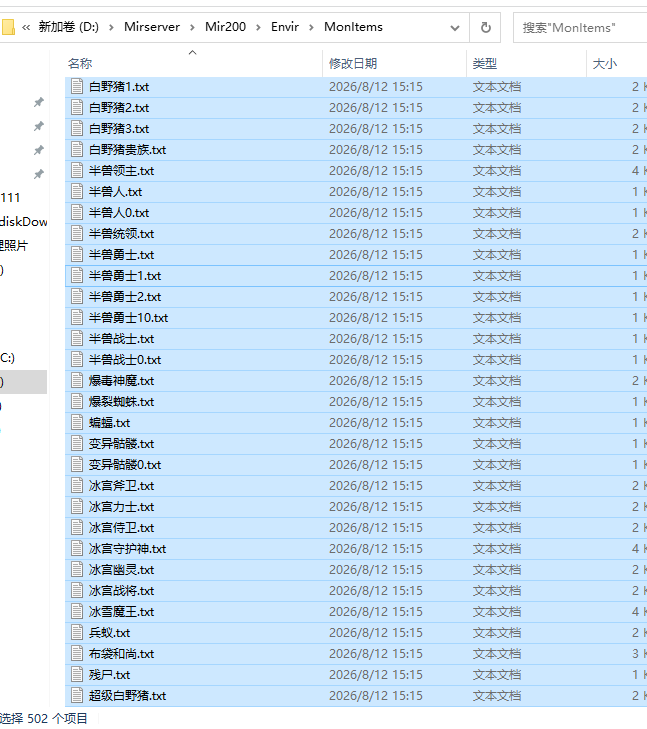Viewport: 647px width, 729px height.
Task: Click file icon of 半兽勇士10.txt
Action: [77, 318]
